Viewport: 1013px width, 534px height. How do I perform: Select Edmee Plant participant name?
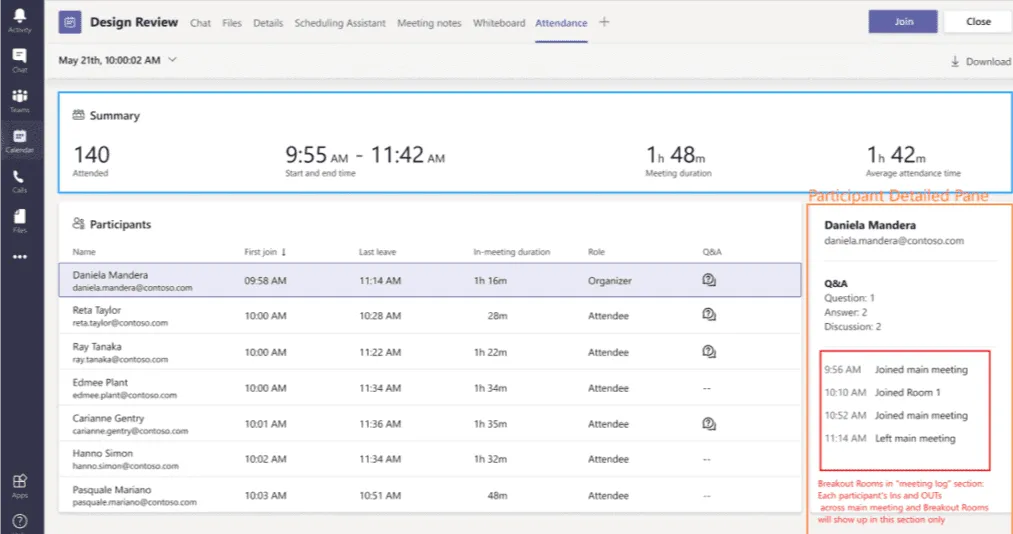(x=100, y=382)
